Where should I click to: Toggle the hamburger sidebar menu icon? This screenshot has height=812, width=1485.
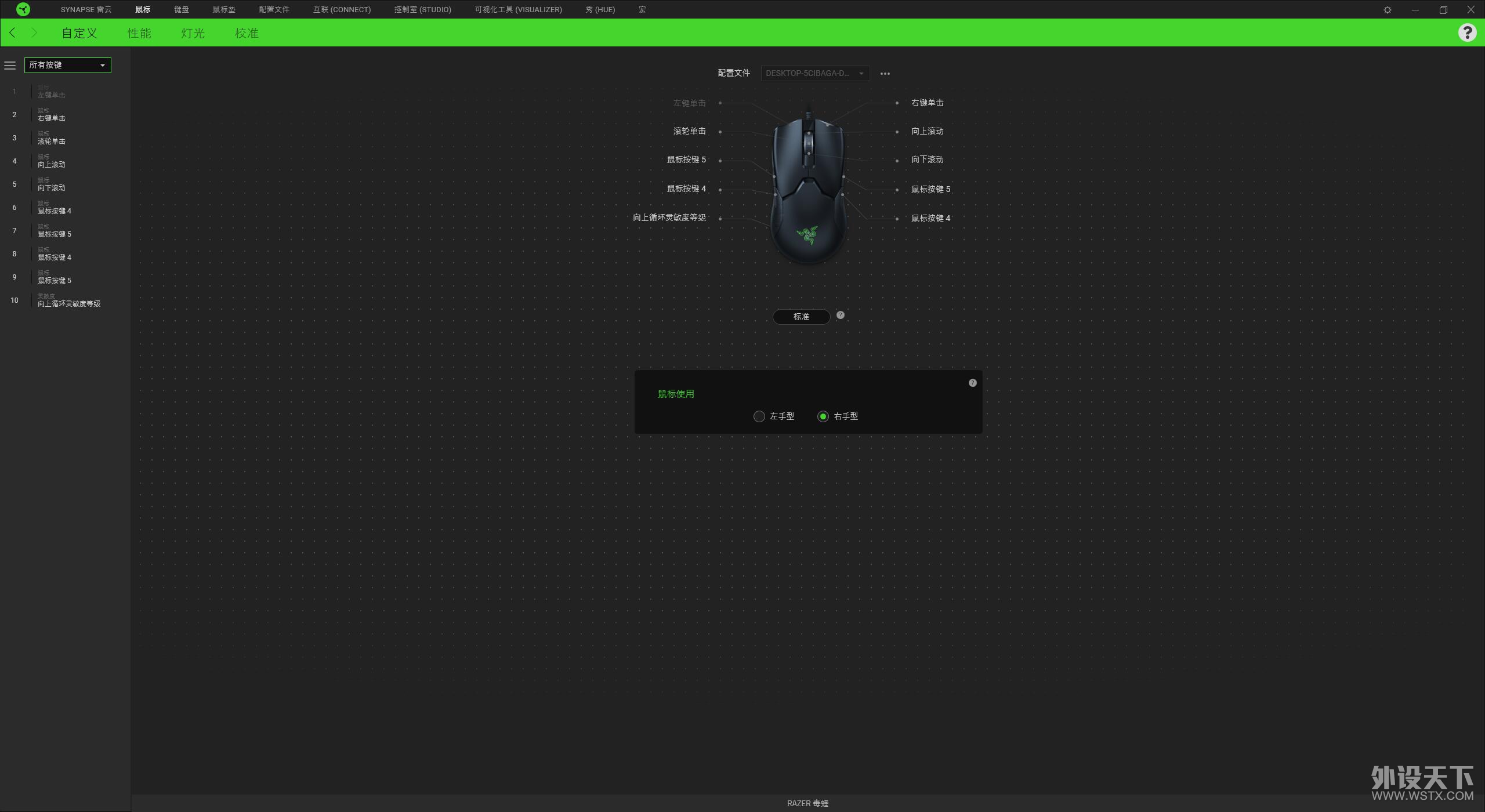(10, 66)
